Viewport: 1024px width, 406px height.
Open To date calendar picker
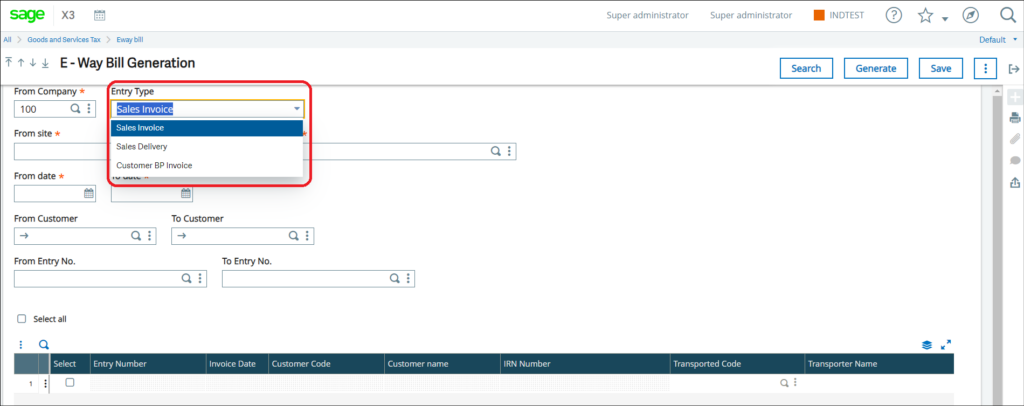(x=185, y=193)
